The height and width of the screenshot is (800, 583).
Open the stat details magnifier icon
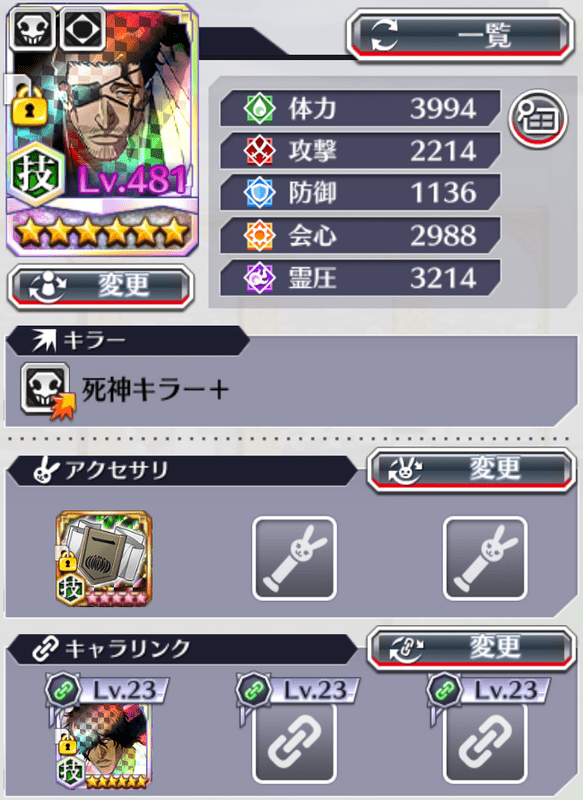(x=538, y=118)
